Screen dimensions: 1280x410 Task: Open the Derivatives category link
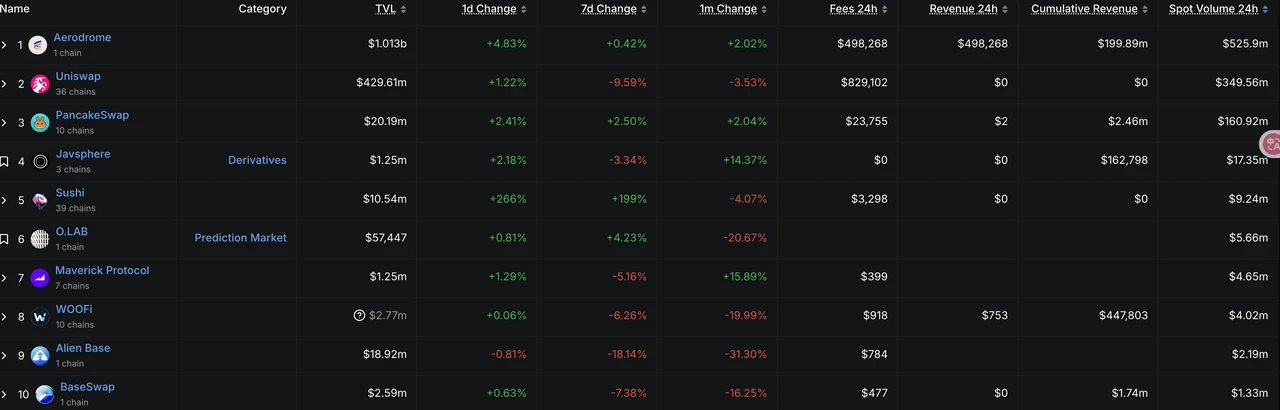click(x=257, y=160)
